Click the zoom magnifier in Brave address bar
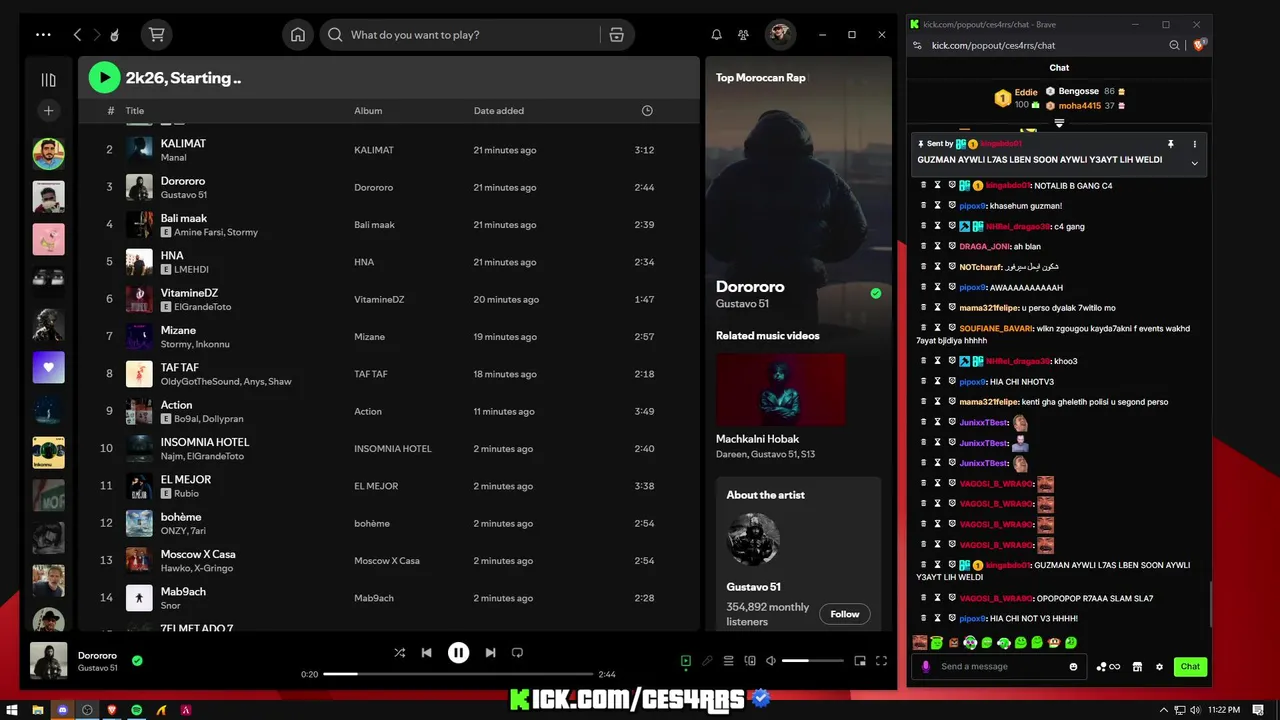This screenshot has width=1280, height=720. (1175, 45)
